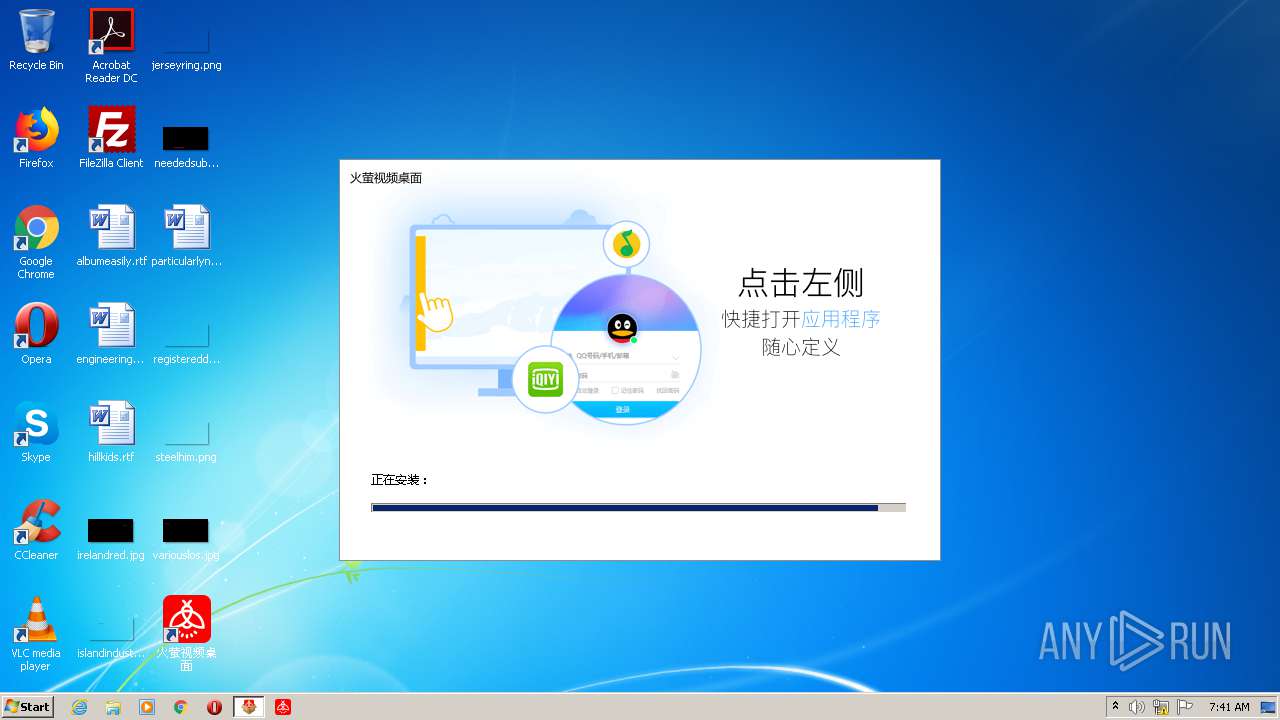The image size is (1280, 720).
Task: Open the Action Center flag icon
Action: tap(1185, 707)
